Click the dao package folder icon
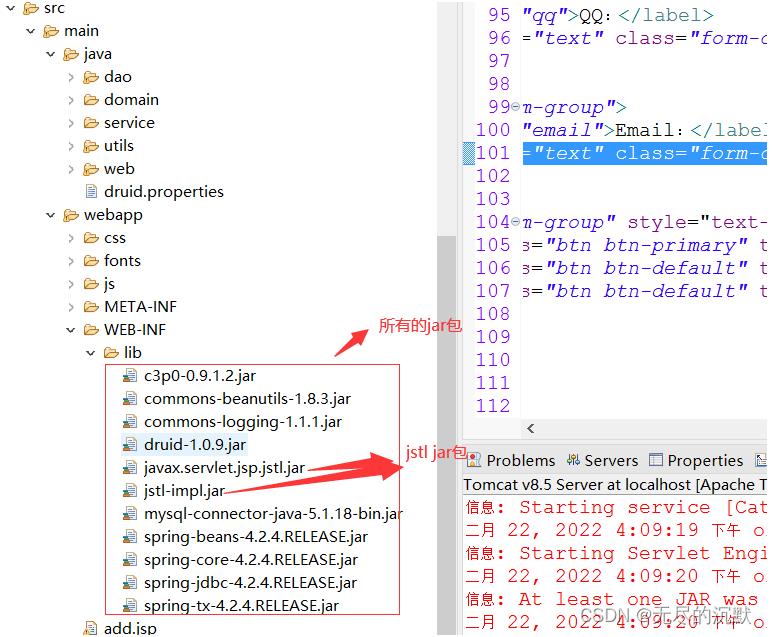The width and height of the screenshot is (772, 637). pos(91,77)
